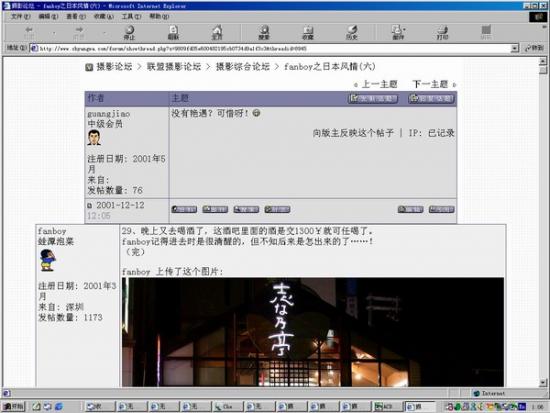Image resolution: width=550 pixels, height=413 pixels.
Task: Click the post status icon before 2001-12-12
Action: tap(90, 206)
